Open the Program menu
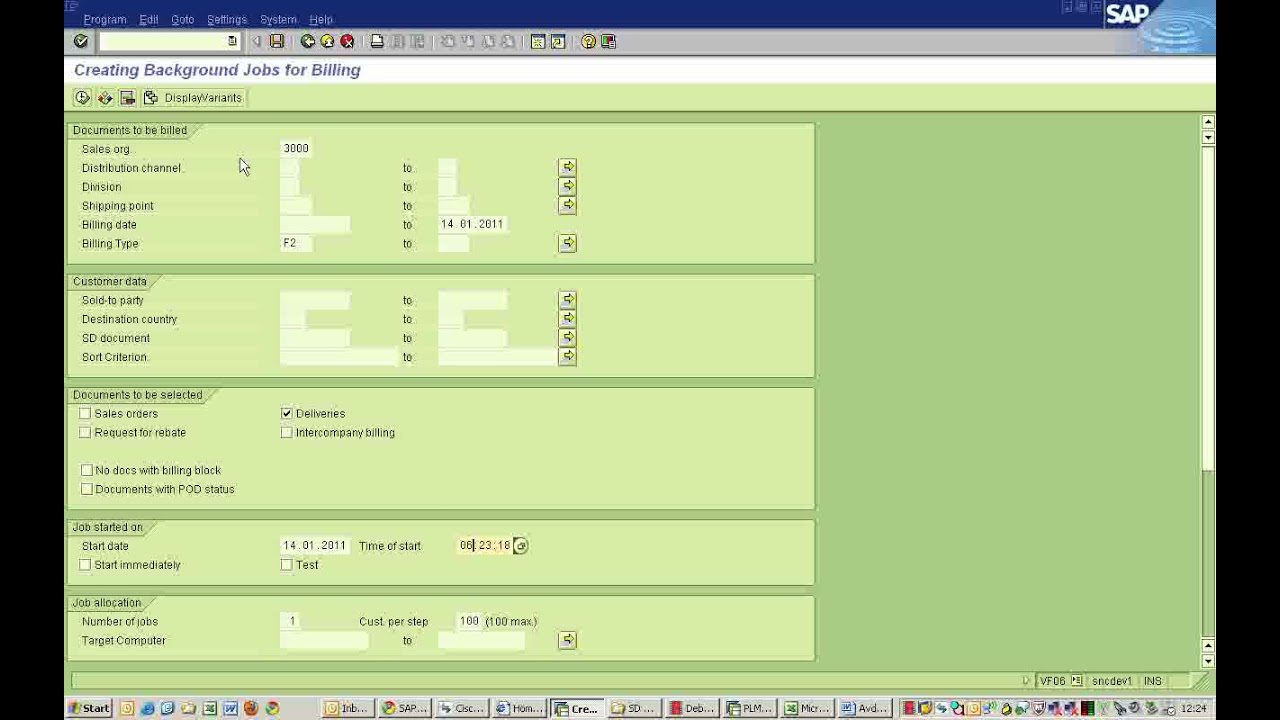This screenshot has height=720, width=1280. (105, 19)
